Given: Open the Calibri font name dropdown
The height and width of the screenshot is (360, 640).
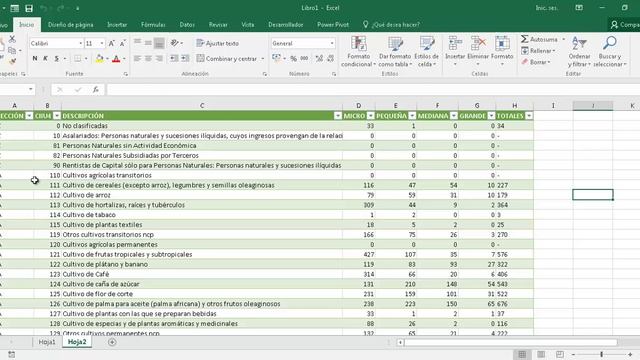Looking at the screenshot, I should (x=80, y=43).
